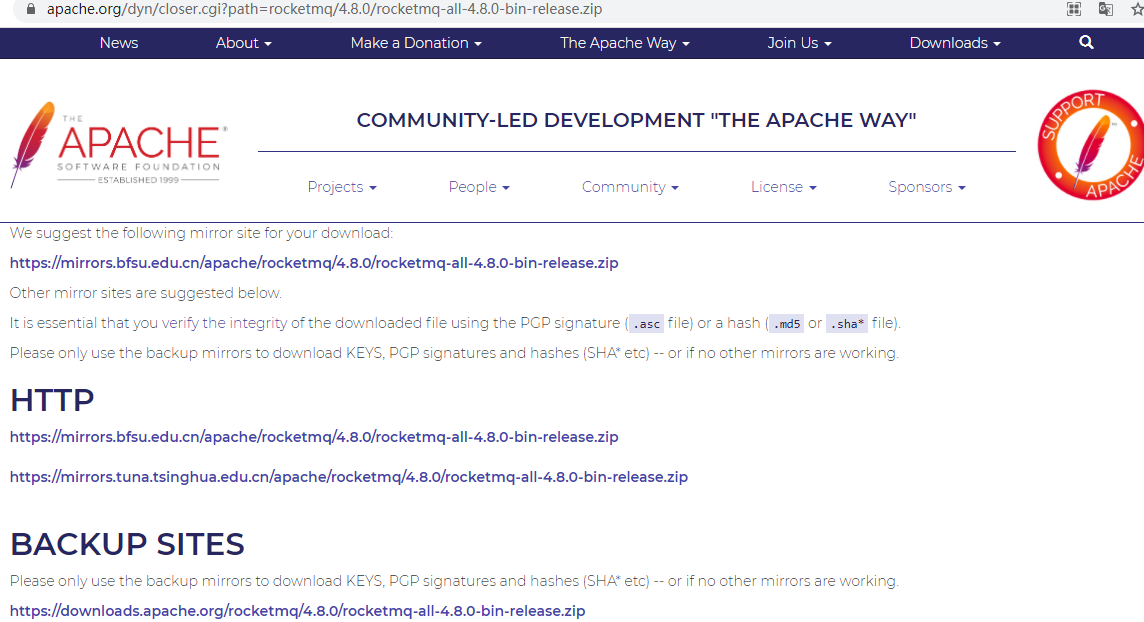Click the .asc file code label
The image size is (1144, 622).
[x=646, y=324]
